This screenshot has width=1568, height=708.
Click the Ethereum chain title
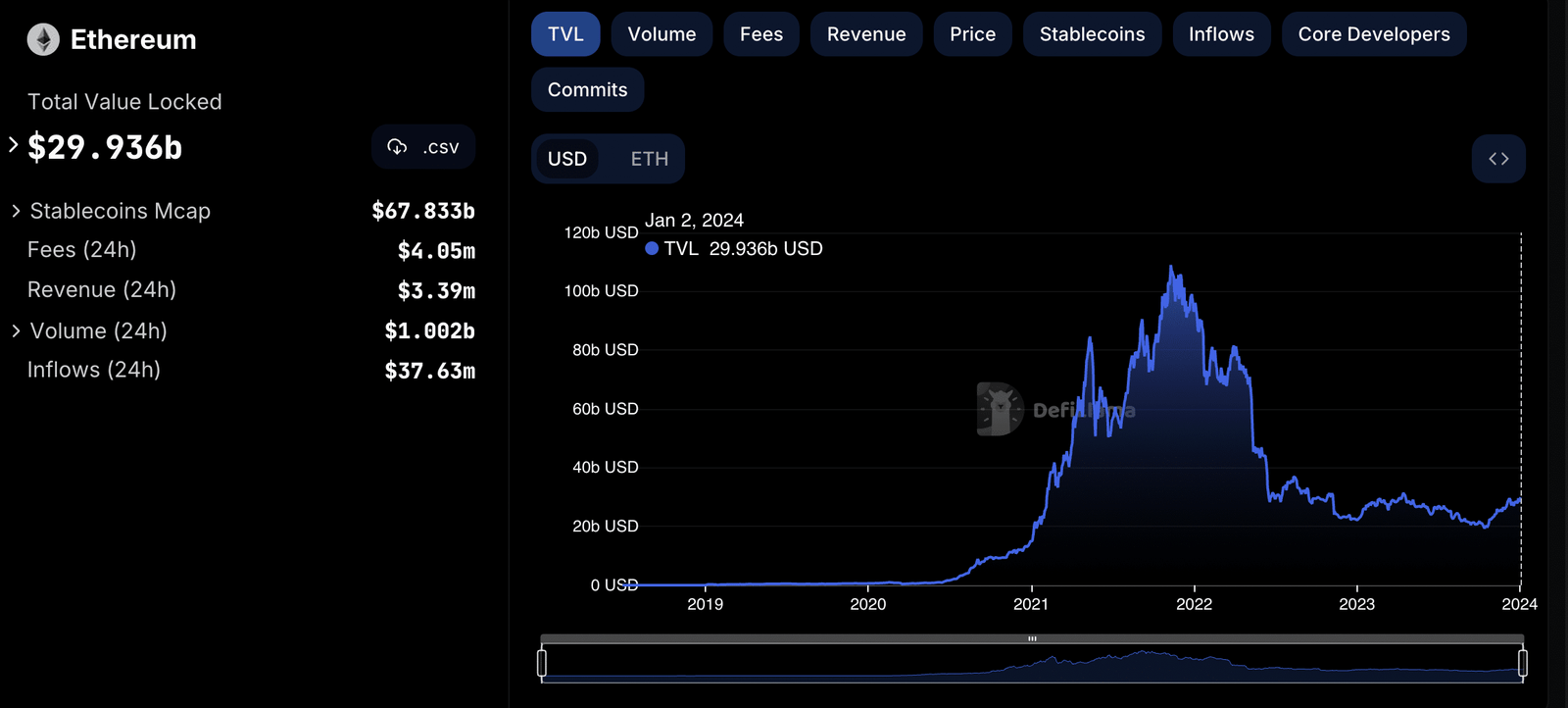point(133,39)
